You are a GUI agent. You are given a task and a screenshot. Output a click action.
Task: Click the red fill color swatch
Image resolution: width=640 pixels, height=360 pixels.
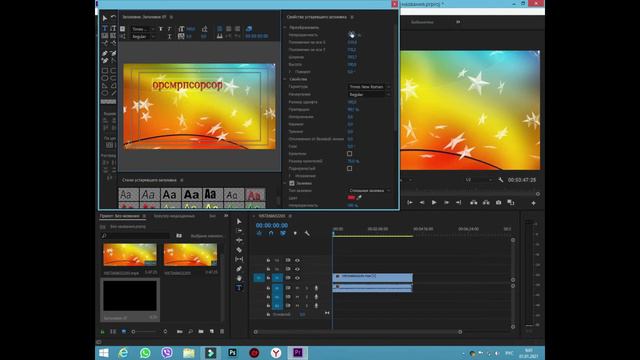[351, 198]
